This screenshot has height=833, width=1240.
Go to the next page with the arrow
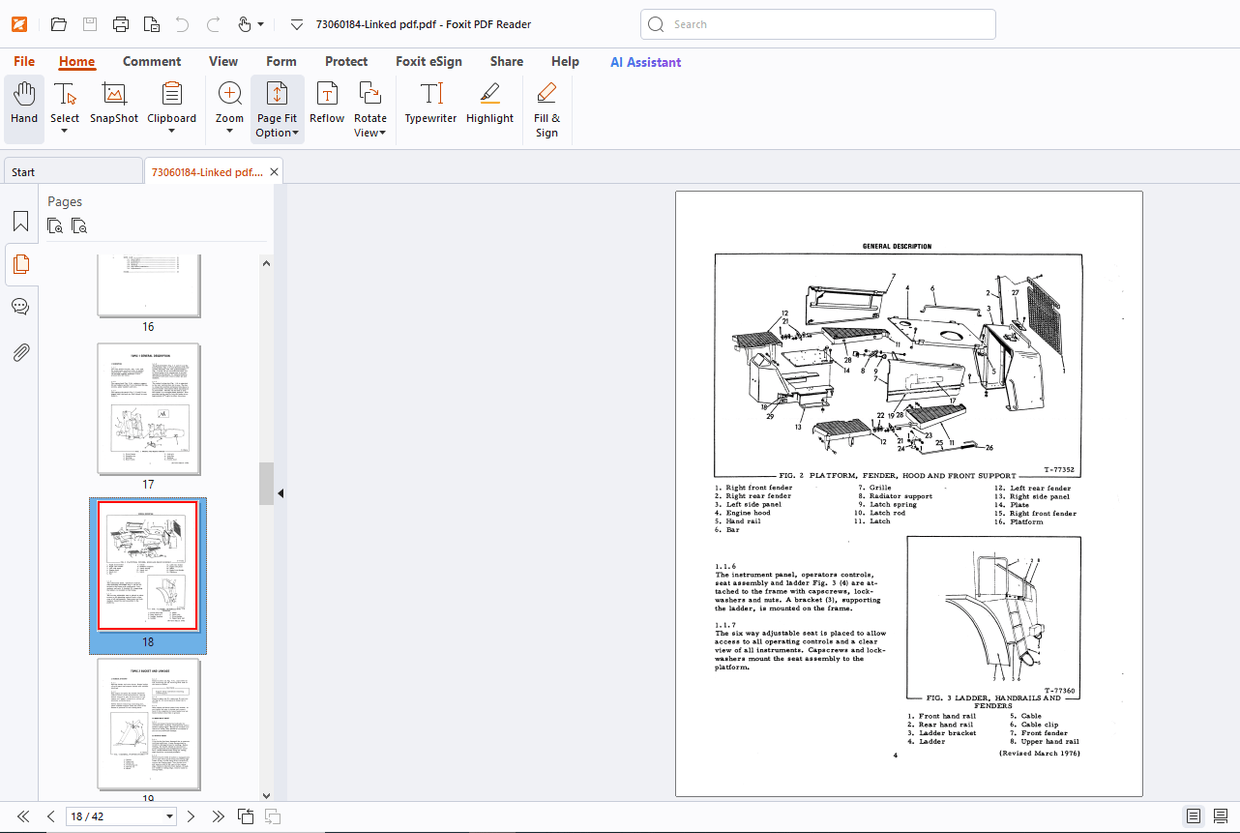(190, 816)
